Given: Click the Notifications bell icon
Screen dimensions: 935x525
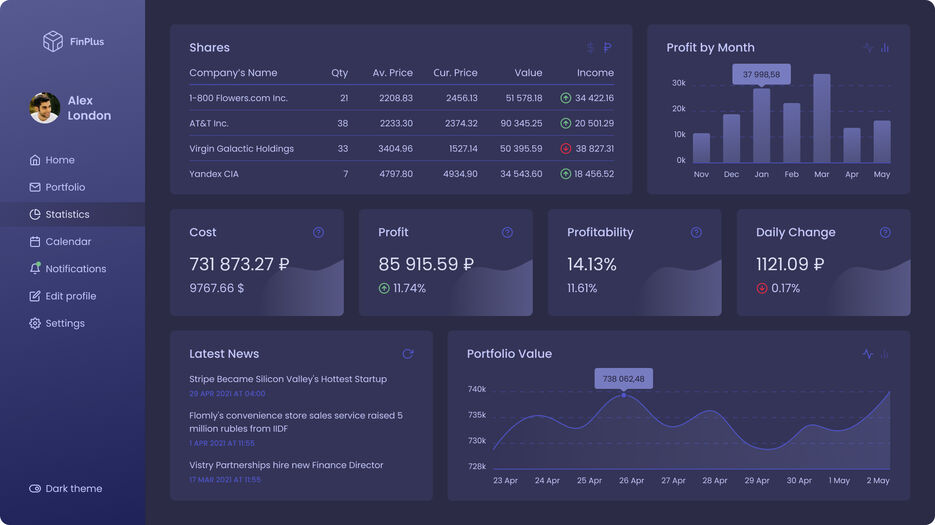Looking at the screenshot, I should pyautogui.click(x=35, y=269).
